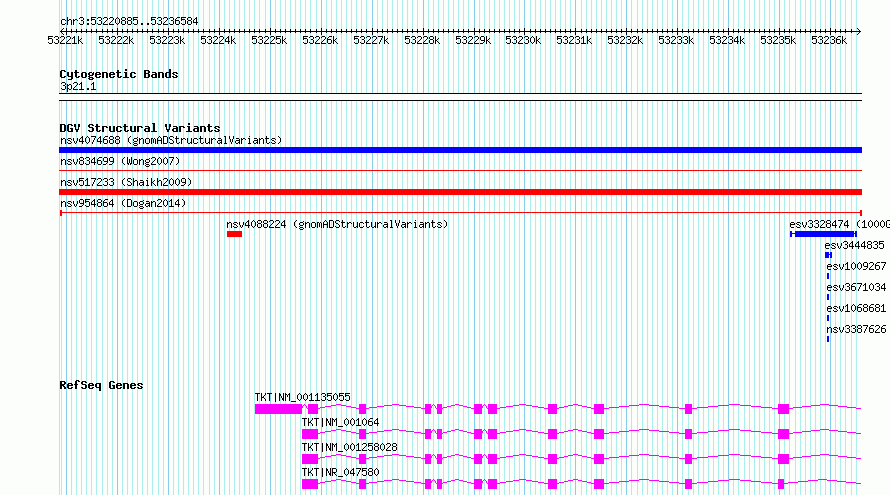
Task: Click the thick blue nsv4074688 variant bar
Action: pyautogui.click(x=460, y=150)
